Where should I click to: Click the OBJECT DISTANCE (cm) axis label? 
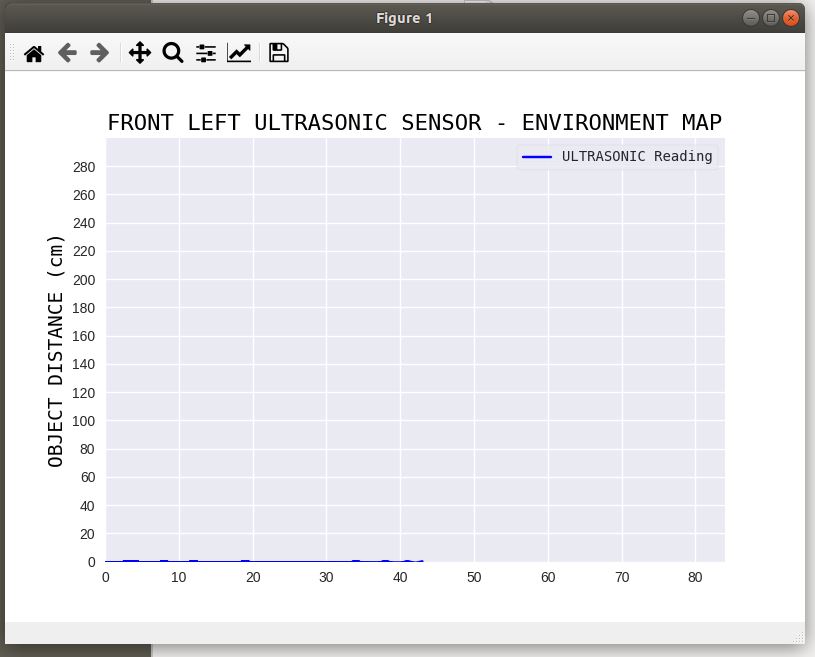56,351
